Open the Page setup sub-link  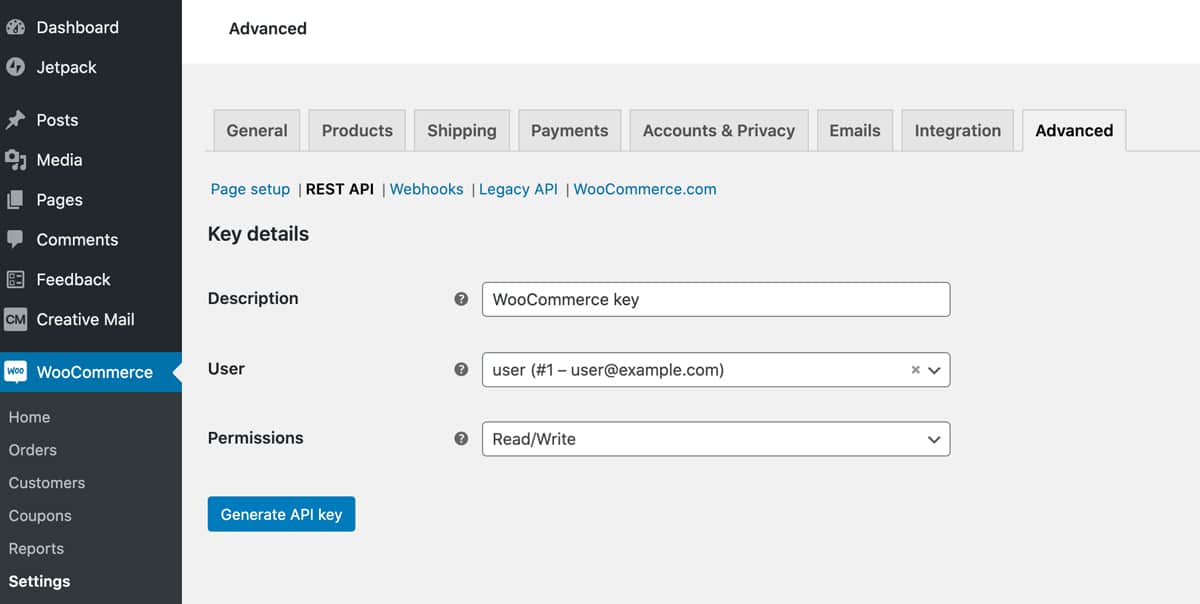250,189
